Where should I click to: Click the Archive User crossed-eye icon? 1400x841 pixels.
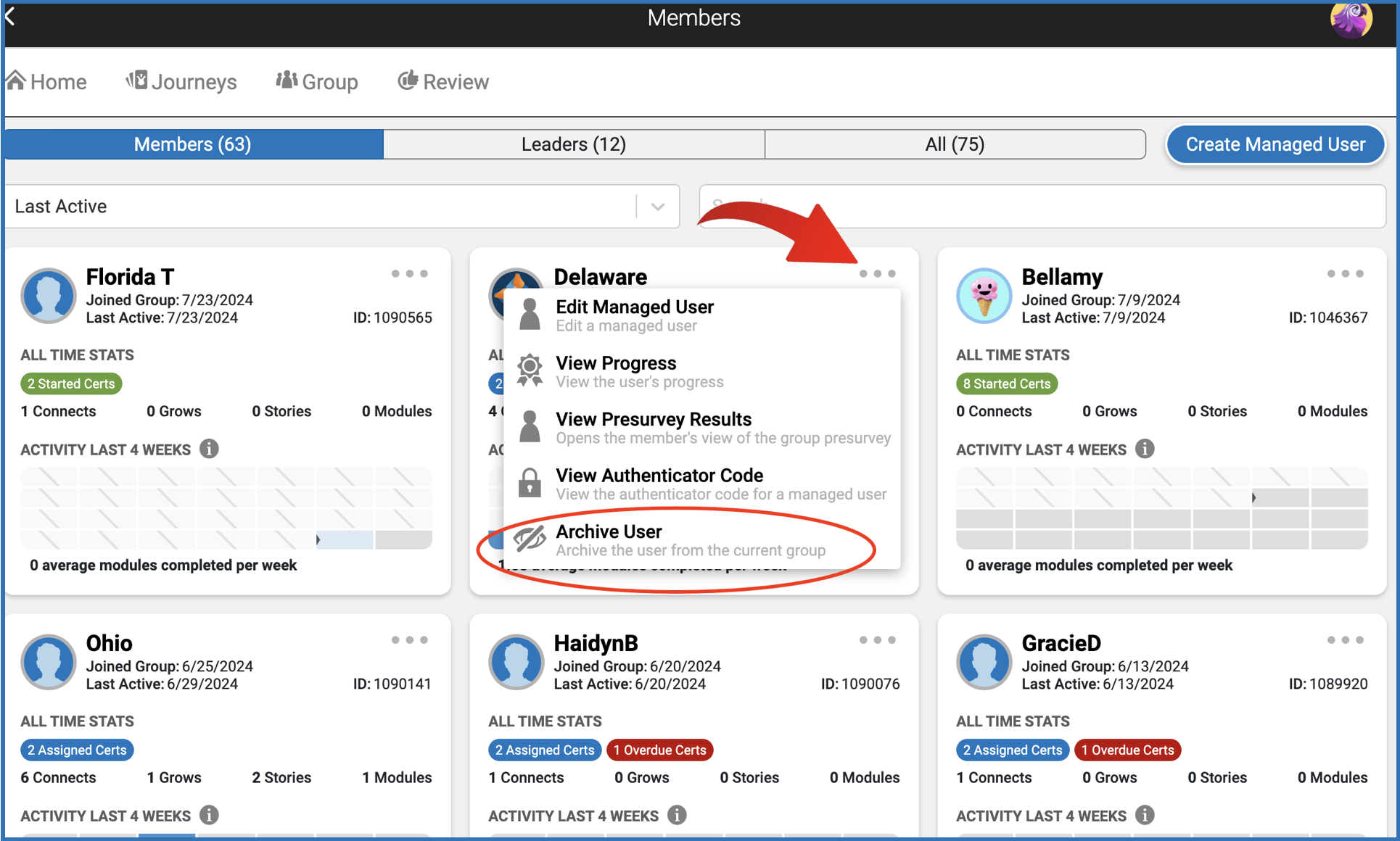[x=530, y=539]
